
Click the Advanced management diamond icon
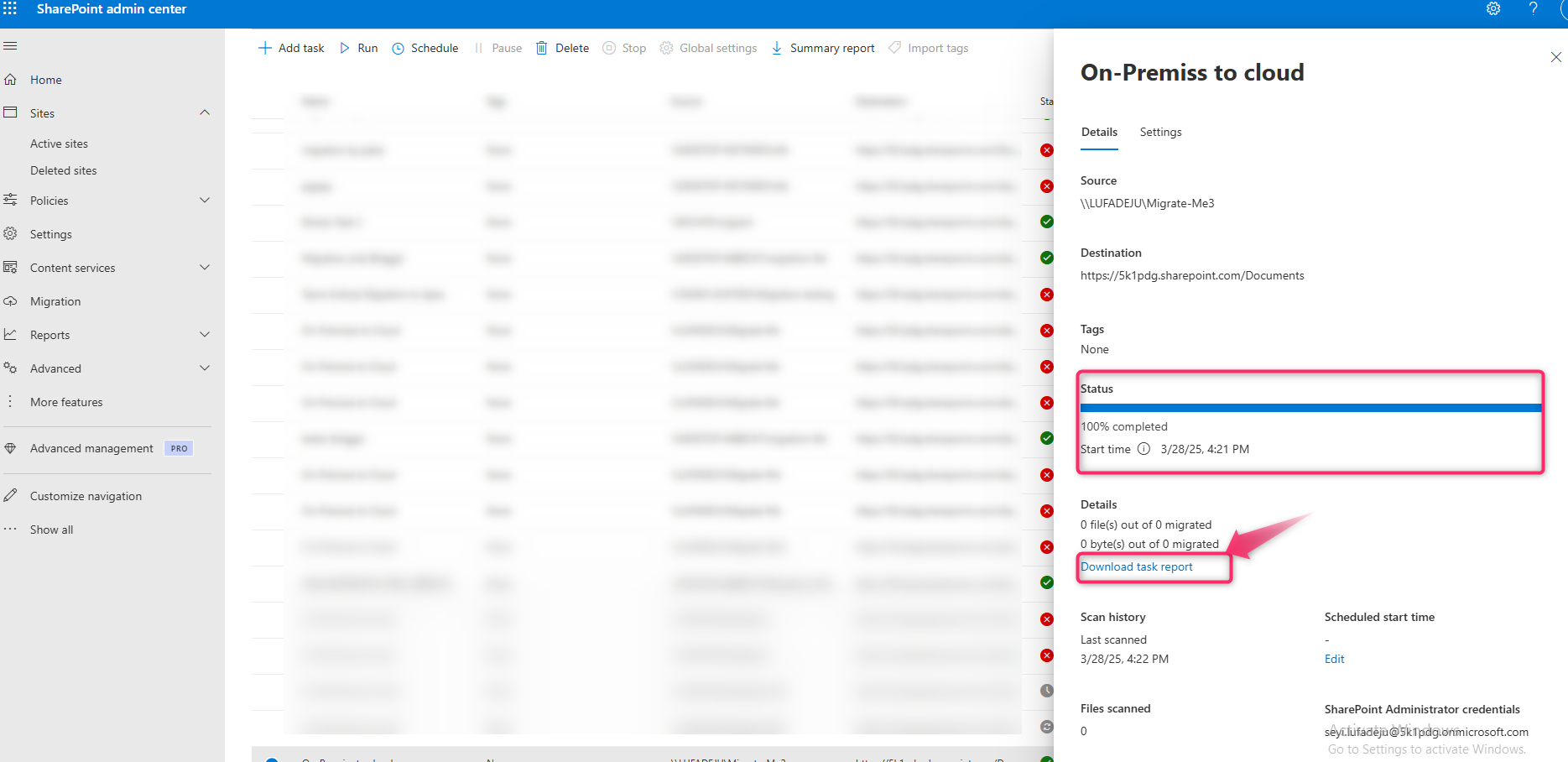(10, 448)
